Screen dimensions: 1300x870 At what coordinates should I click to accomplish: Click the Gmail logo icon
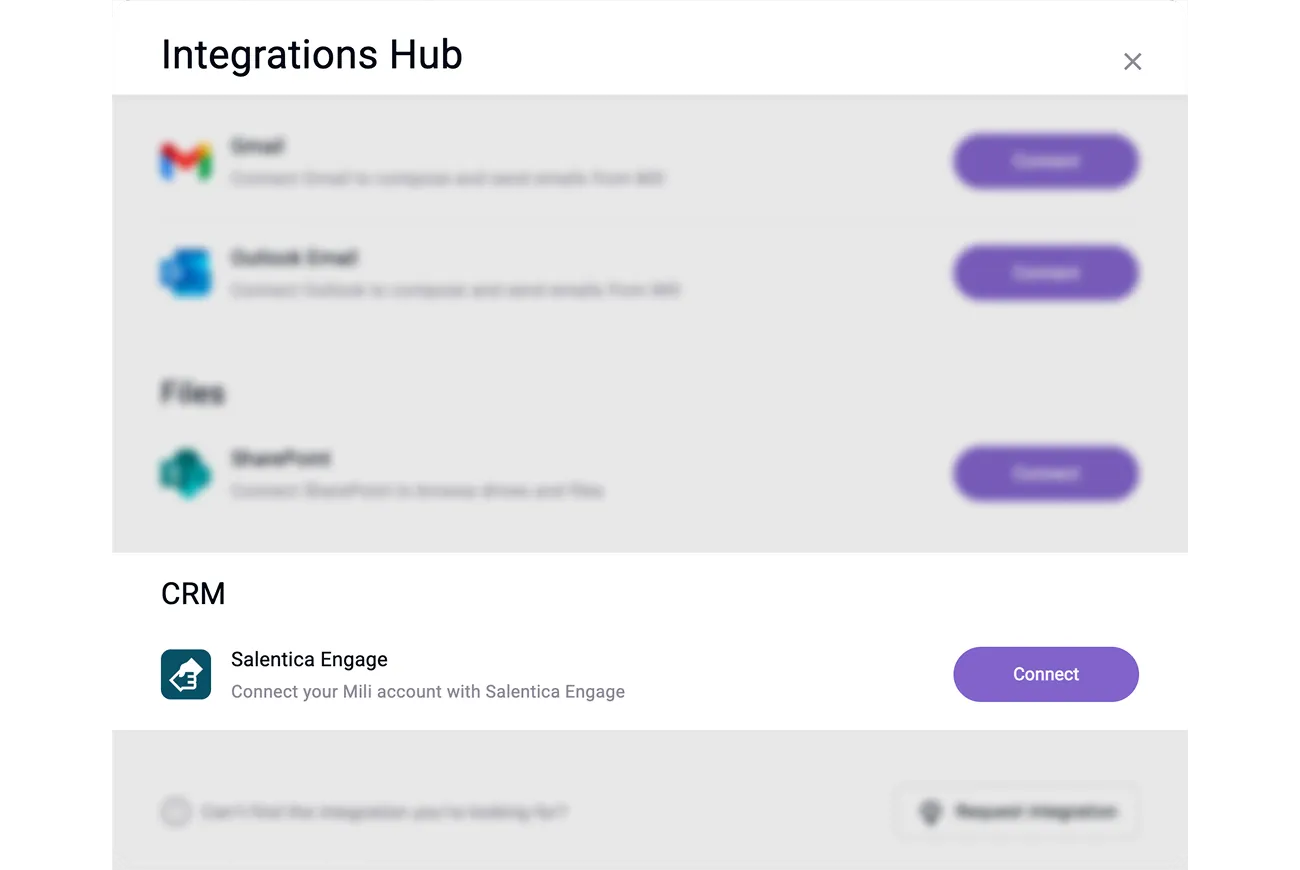[186, 161]
